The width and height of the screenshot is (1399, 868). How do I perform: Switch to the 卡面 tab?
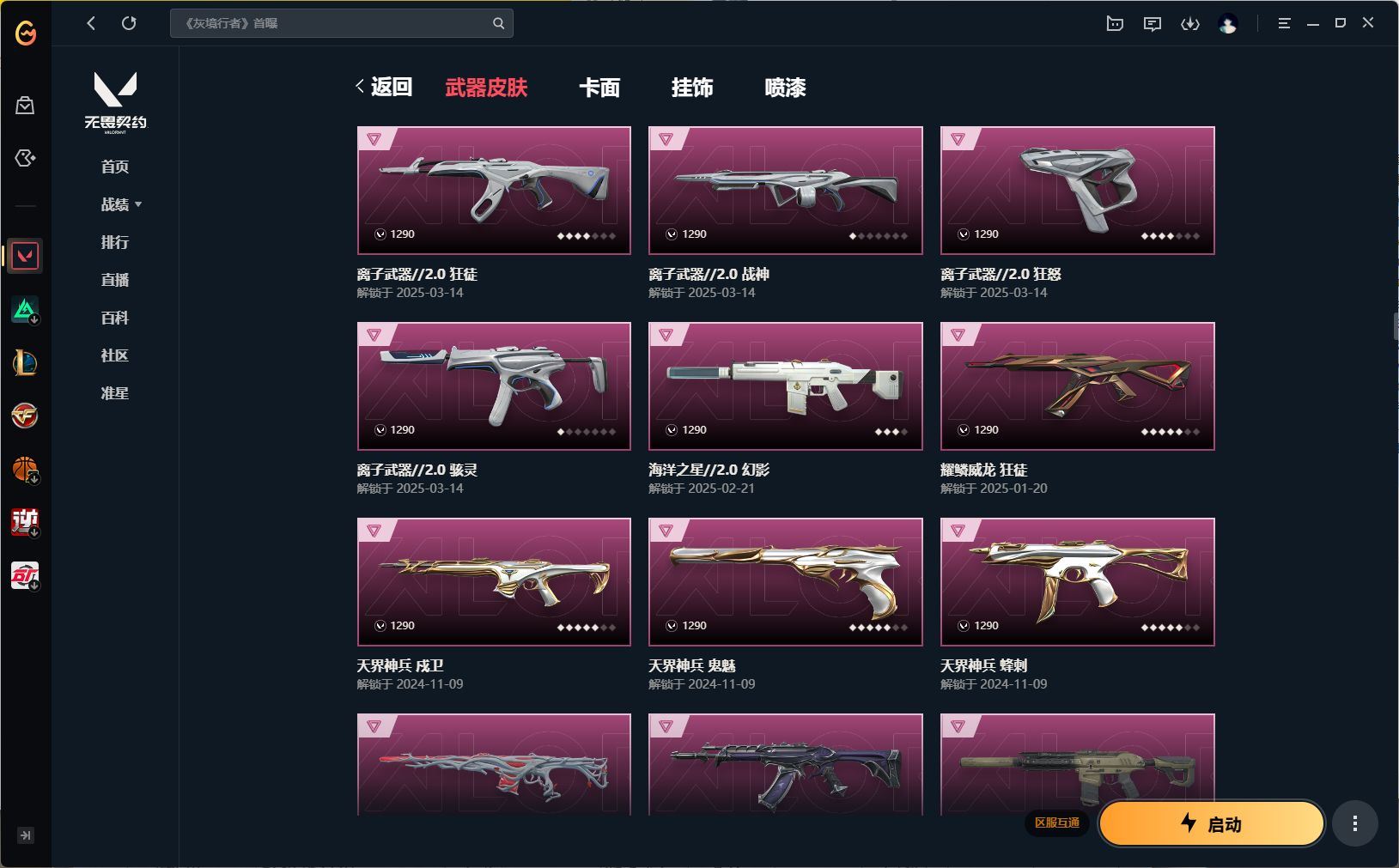point(599,88)
